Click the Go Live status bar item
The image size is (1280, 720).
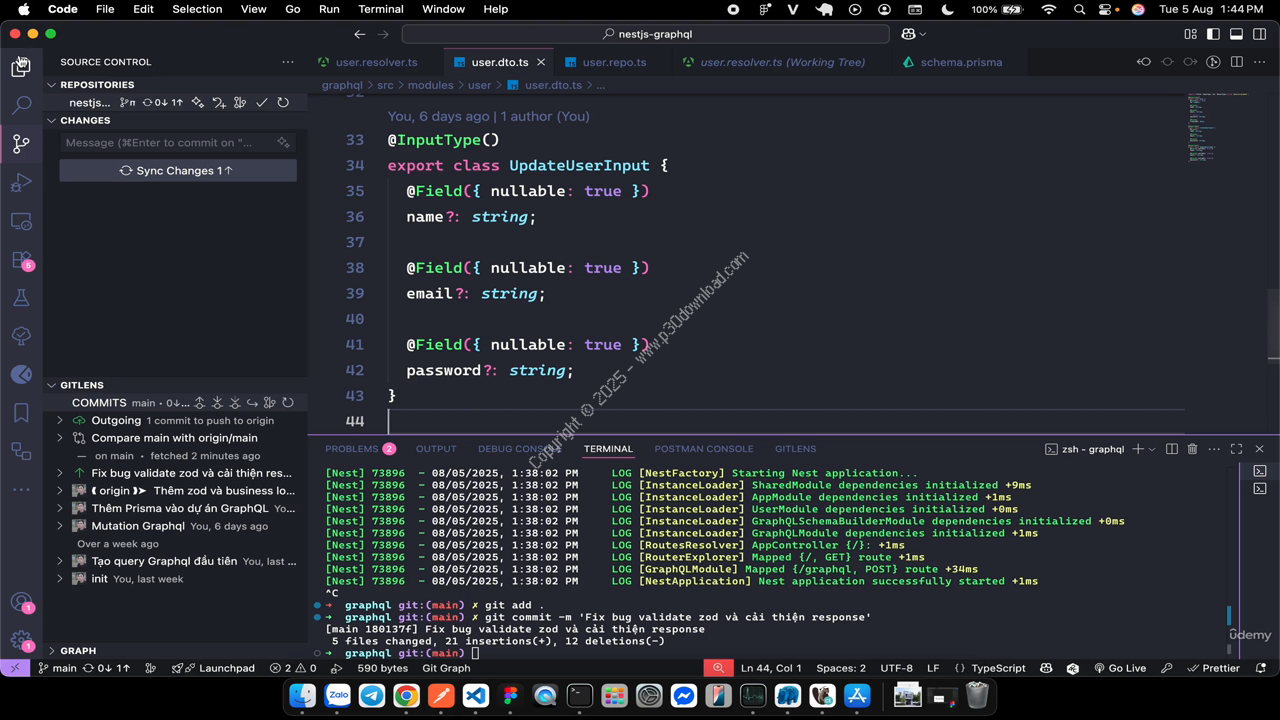point(1120,668)
